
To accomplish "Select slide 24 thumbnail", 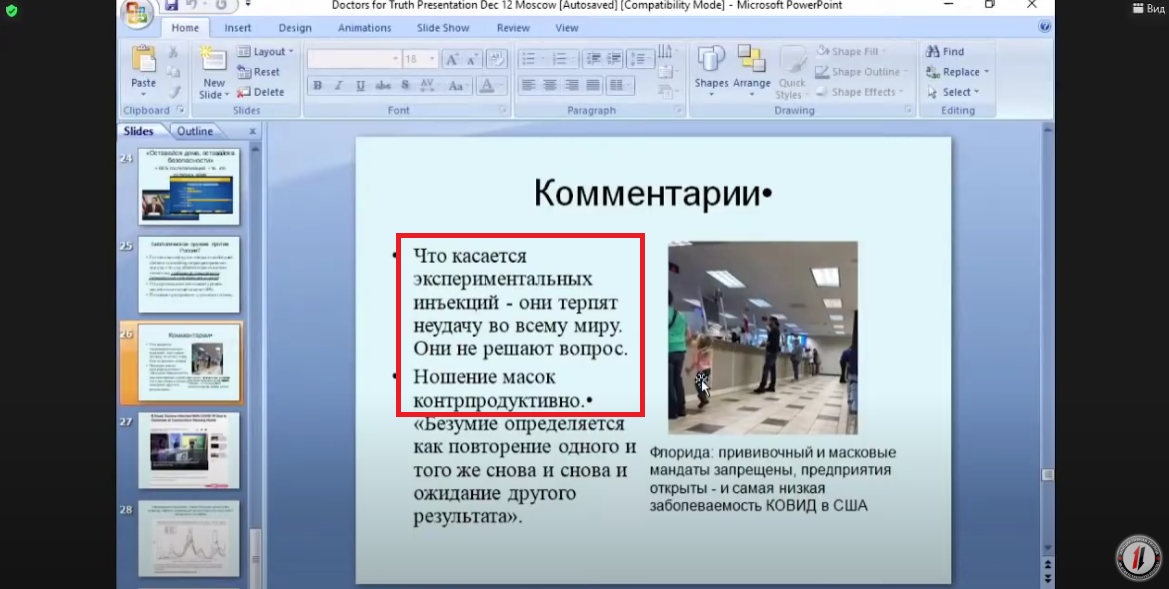I will coord(189,186).
